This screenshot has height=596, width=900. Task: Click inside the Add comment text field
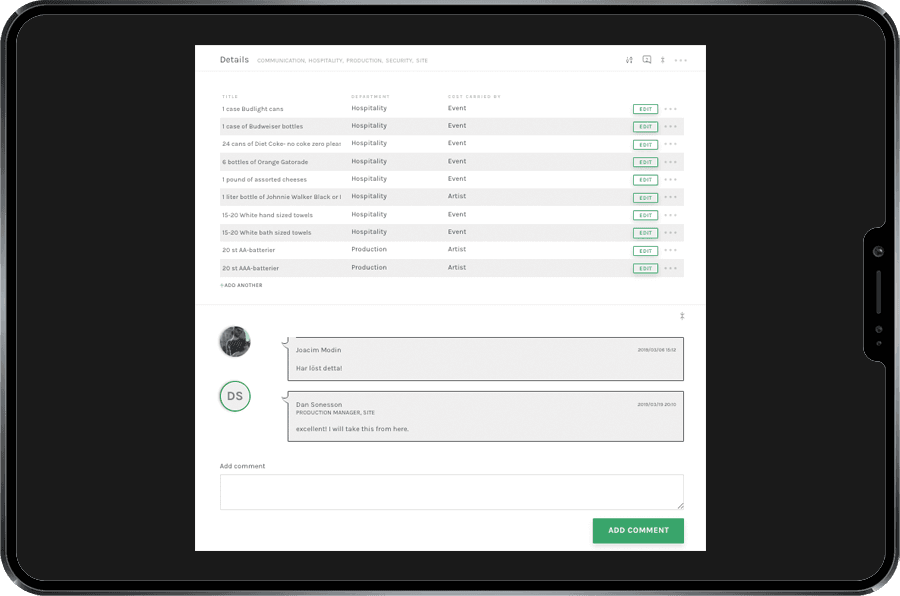point(451,491)
